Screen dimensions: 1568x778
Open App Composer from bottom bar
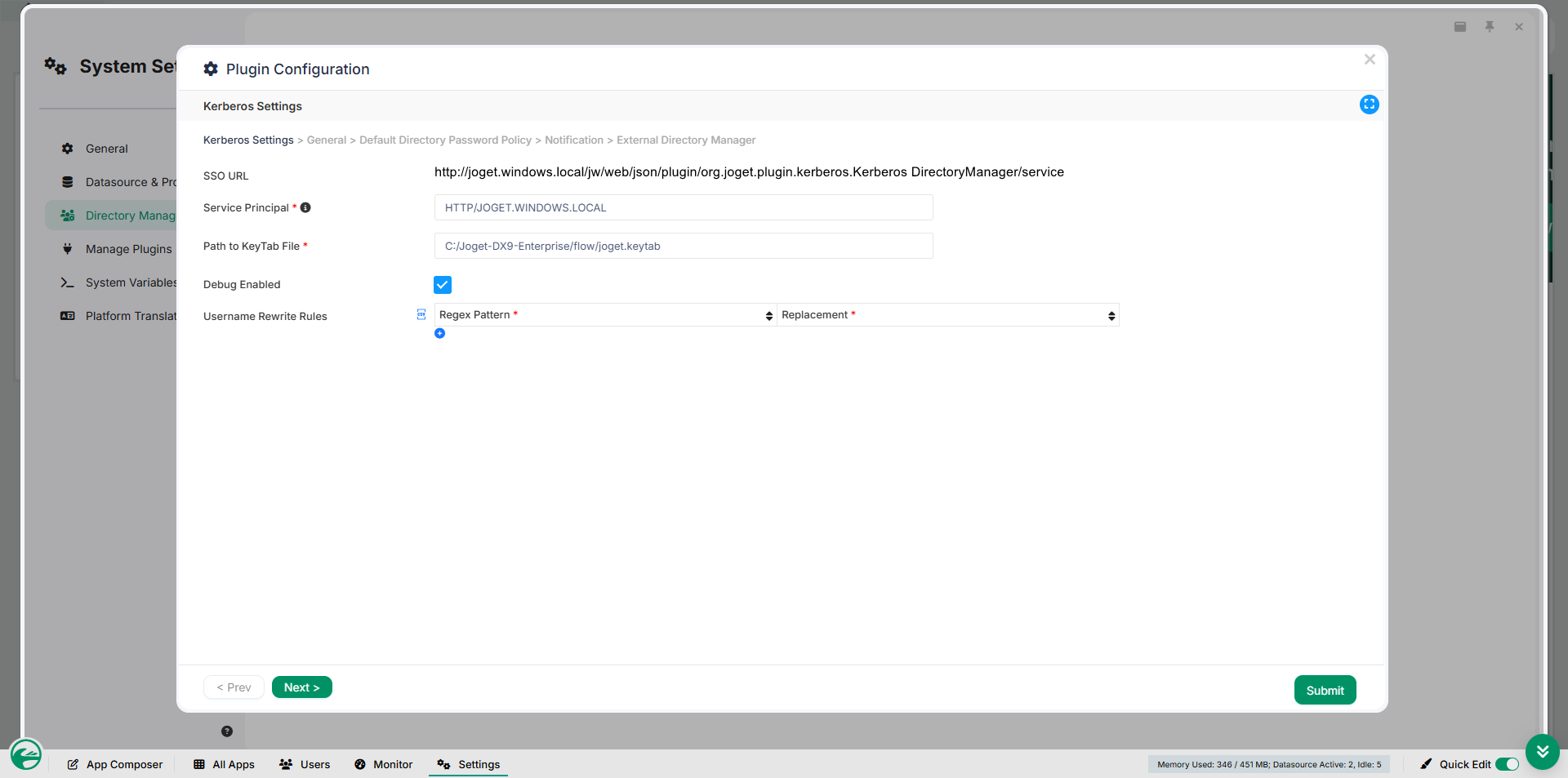point(115,764)
